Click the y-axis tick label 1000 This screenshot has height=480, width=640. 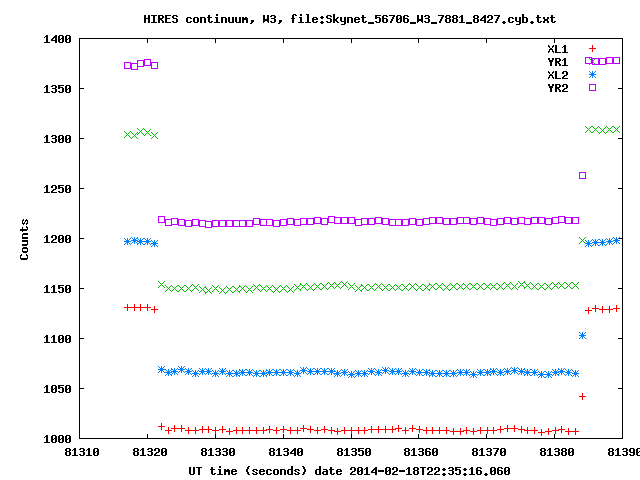(58, 439)
